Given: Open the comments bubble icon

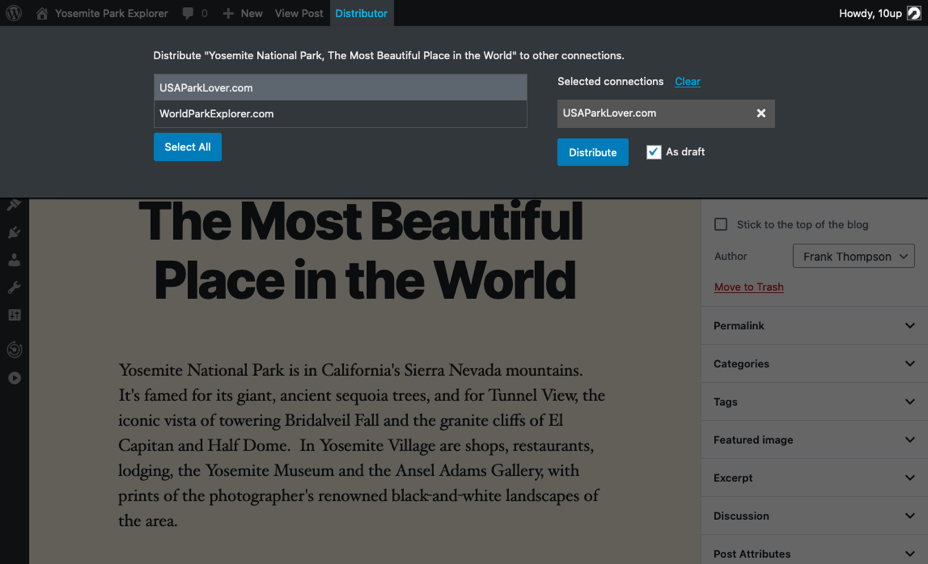Looking at the screenshot, I should pos(188,13).
